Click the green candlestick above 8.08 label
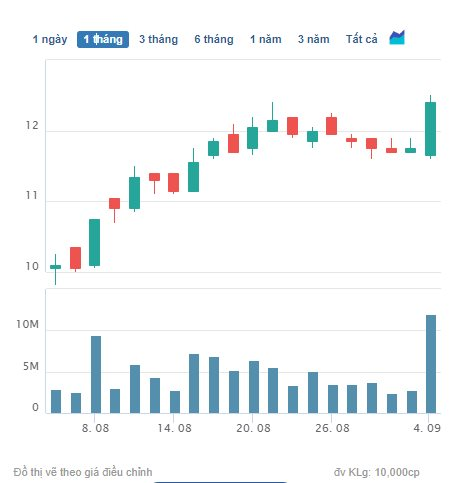Screen dimensions: 455x483 coord(94,242)
